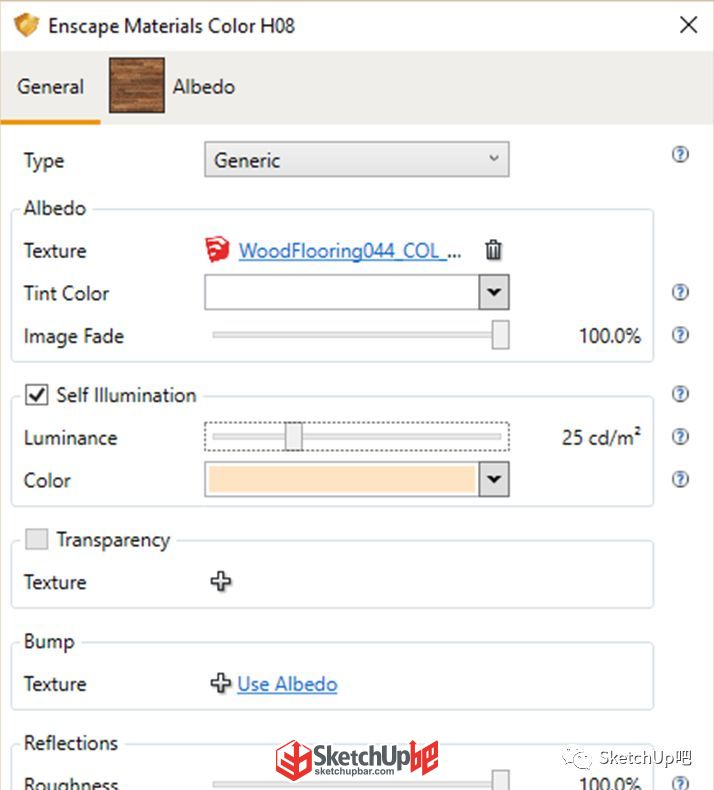Click the SketchUp texture source icon
Image resolution: width=714 pixels, height=790 pixels.
(217, 249)
